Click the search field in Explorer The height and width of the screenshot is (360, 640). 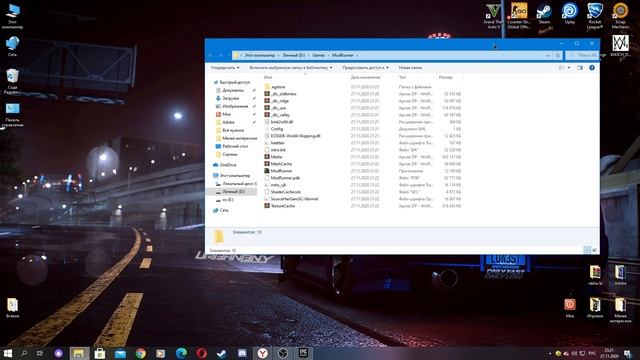click(582, 55)
